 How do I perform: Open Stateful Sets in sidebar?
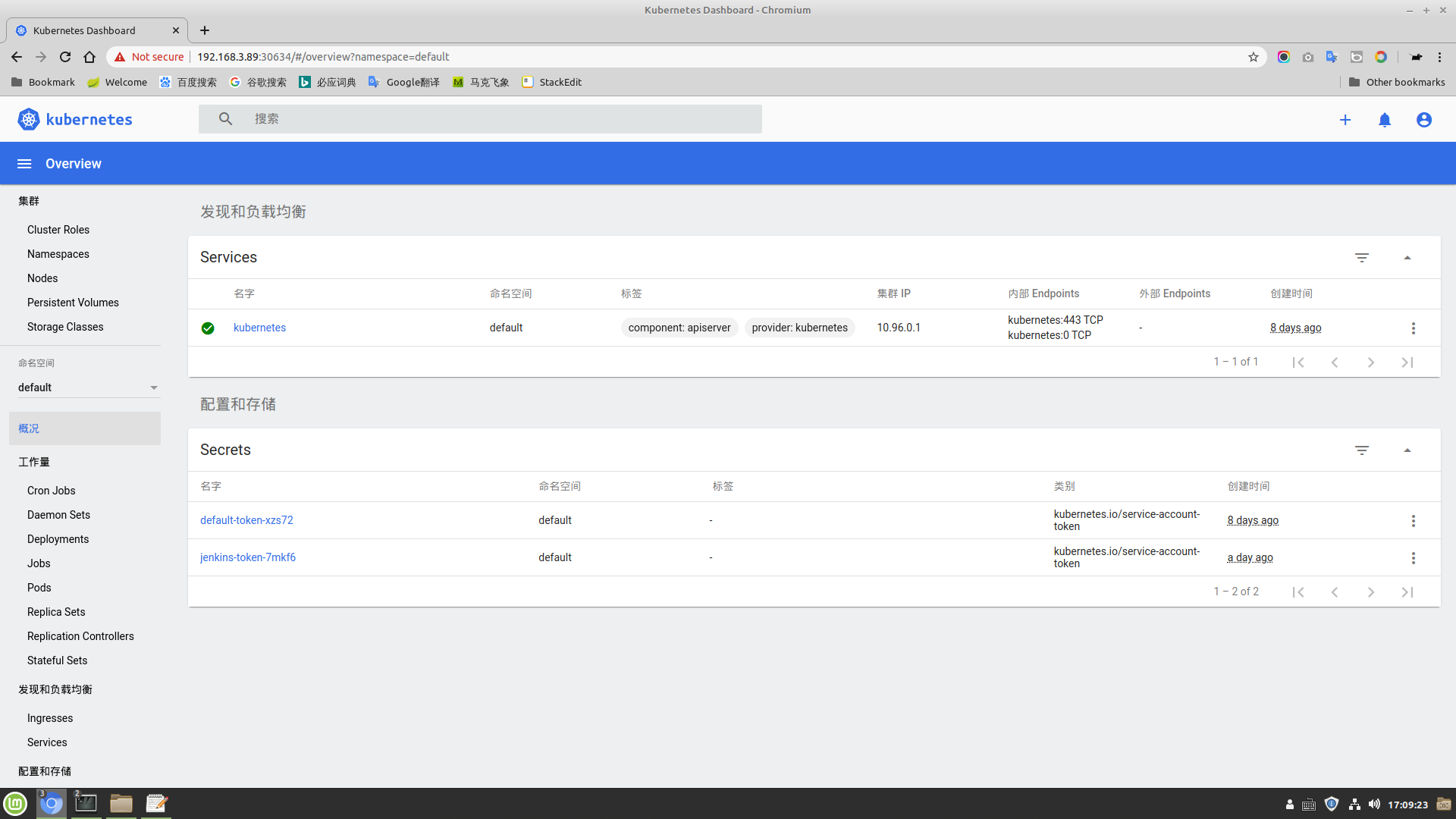click(x=57, y=661)
